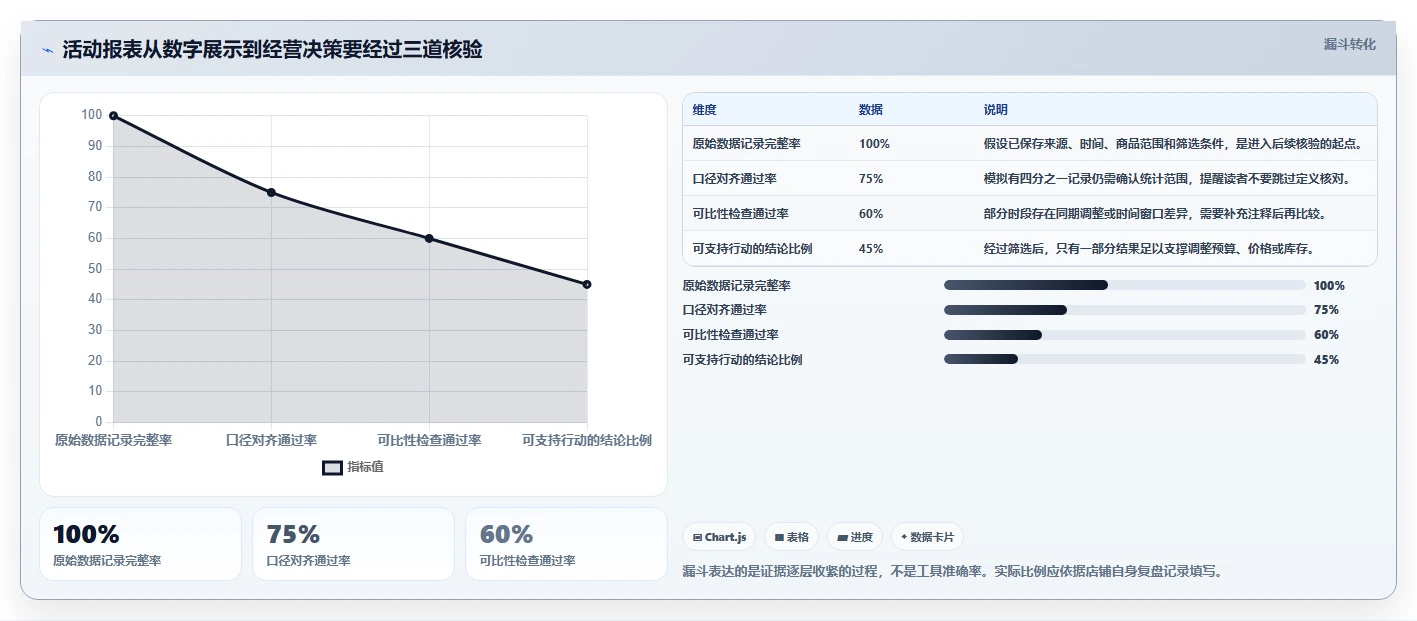Click the 漏斗转化 label in header
The width and height of the screenshot is (1417, 621).
click(1350, 44)
